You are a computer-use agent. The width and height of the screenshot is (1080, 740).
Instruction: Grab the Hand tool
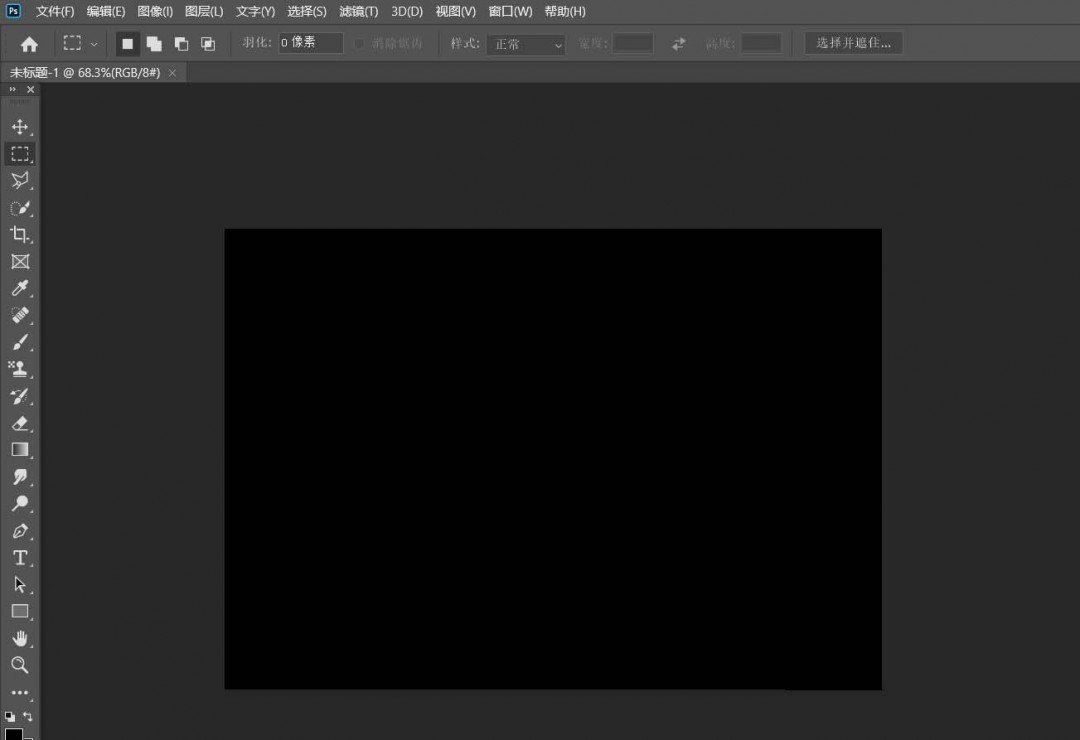click(21, 638)
